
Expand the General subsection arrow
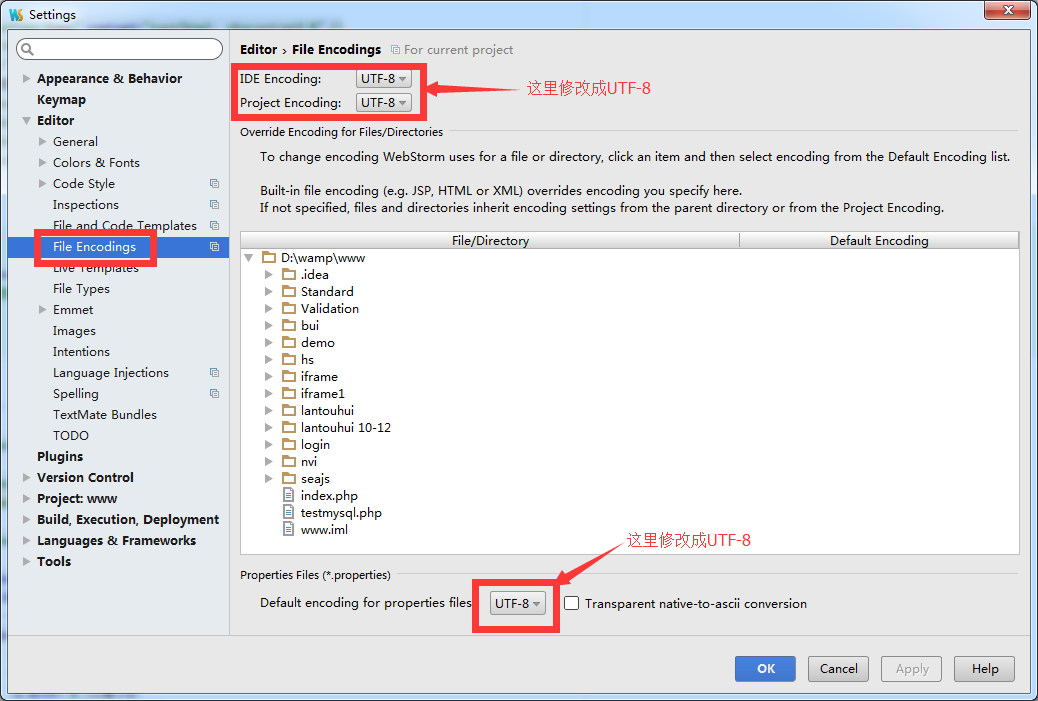coord(42,141)
